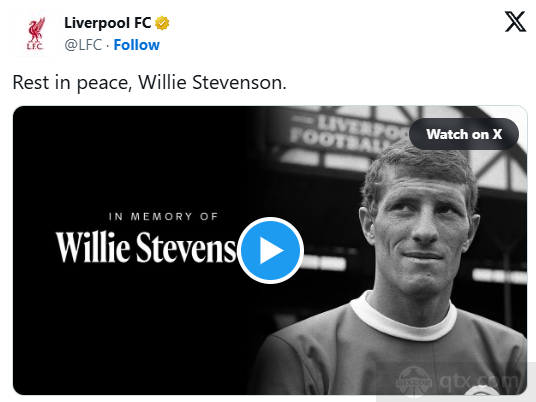Click the Liverpool Football sign in background
Viewport: 536px width, 402px height.
347,133
